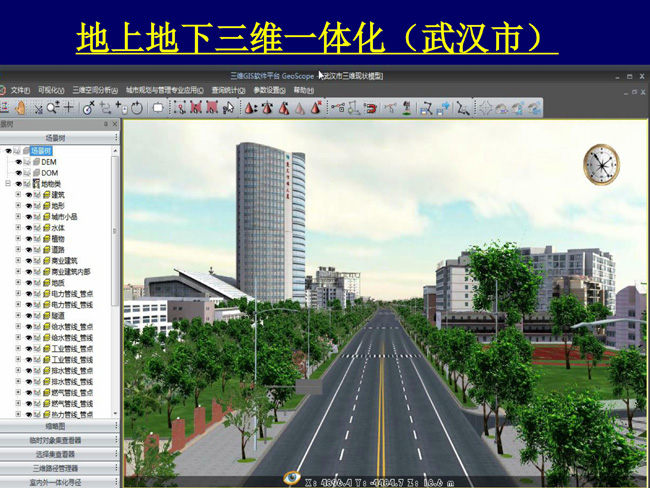Select the hand pan tool
The height and width of the screenshot is (488, 650).
point(20,108)
